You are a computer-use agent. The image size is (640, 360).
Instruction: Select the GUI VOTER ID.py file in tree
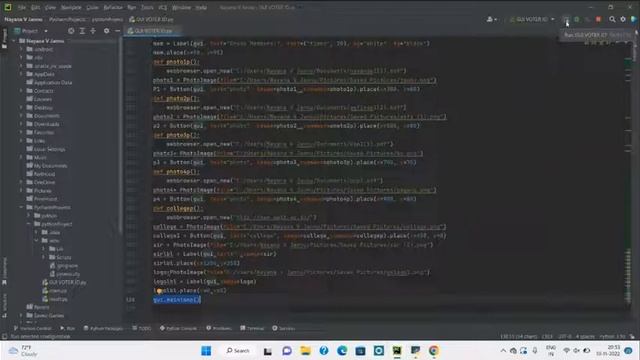[64, 282]
